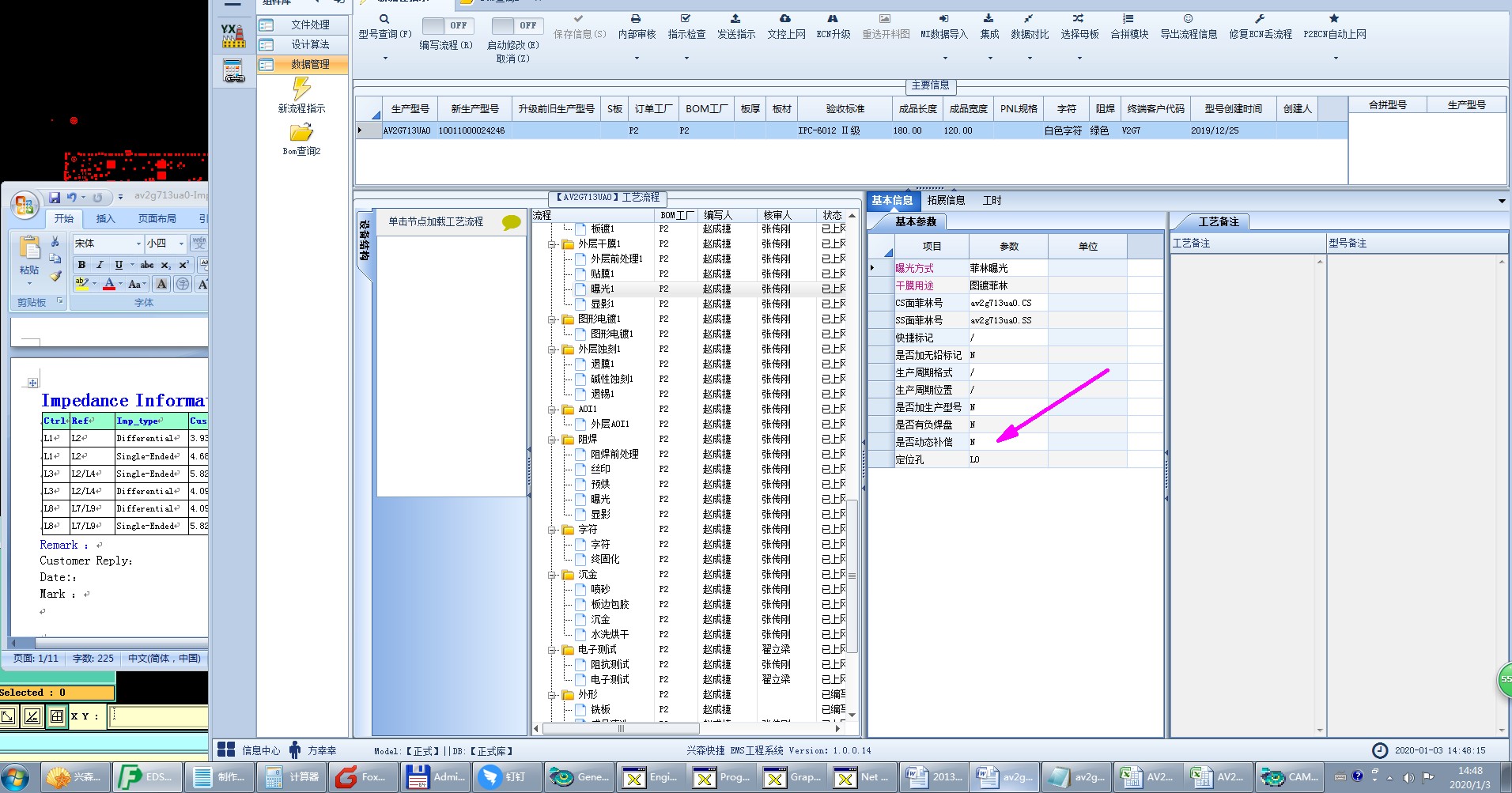Toggle the 启动修改 OFF switch
The image size is (1512, 793).
517,25
